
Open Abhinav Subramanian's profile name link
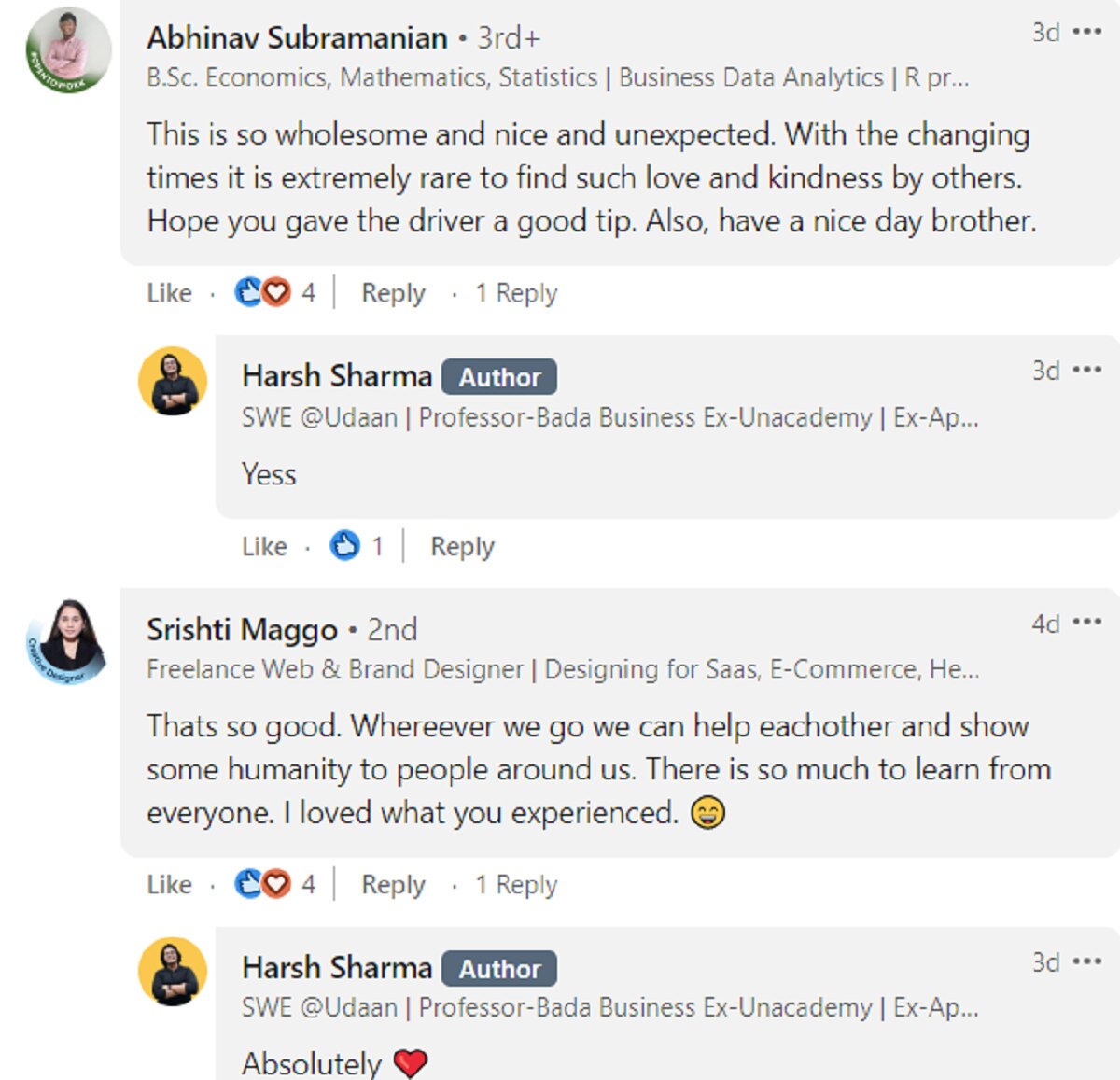point(297,38)
